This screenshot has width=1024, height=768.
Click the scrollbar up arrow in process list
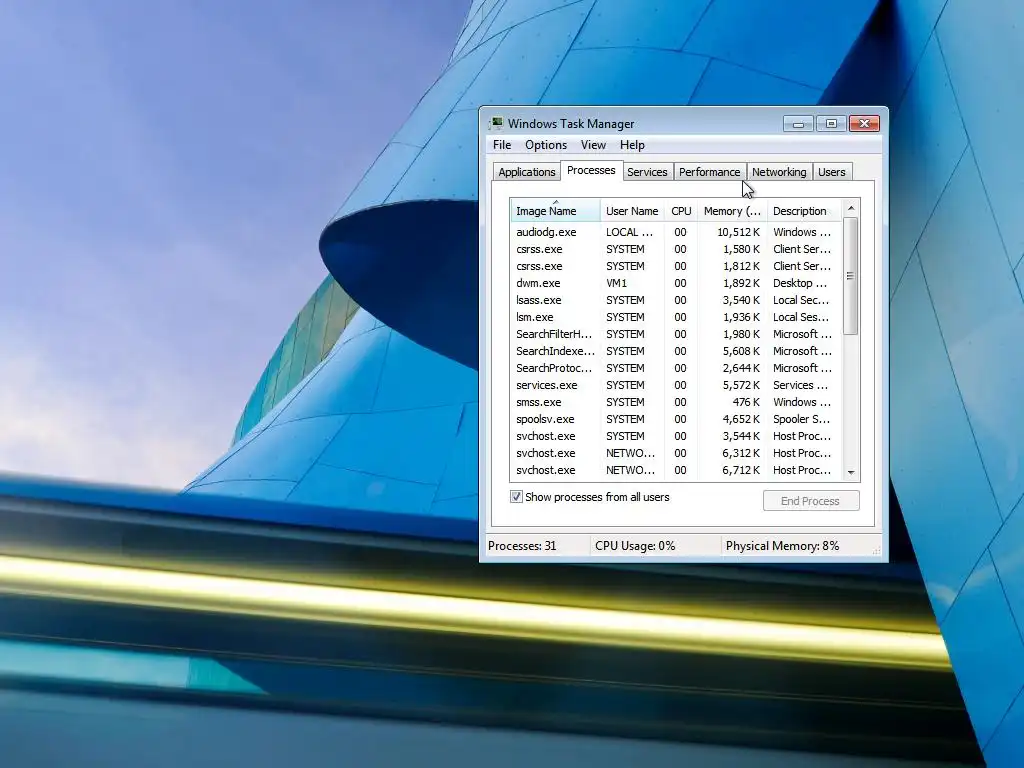point(851,208)
